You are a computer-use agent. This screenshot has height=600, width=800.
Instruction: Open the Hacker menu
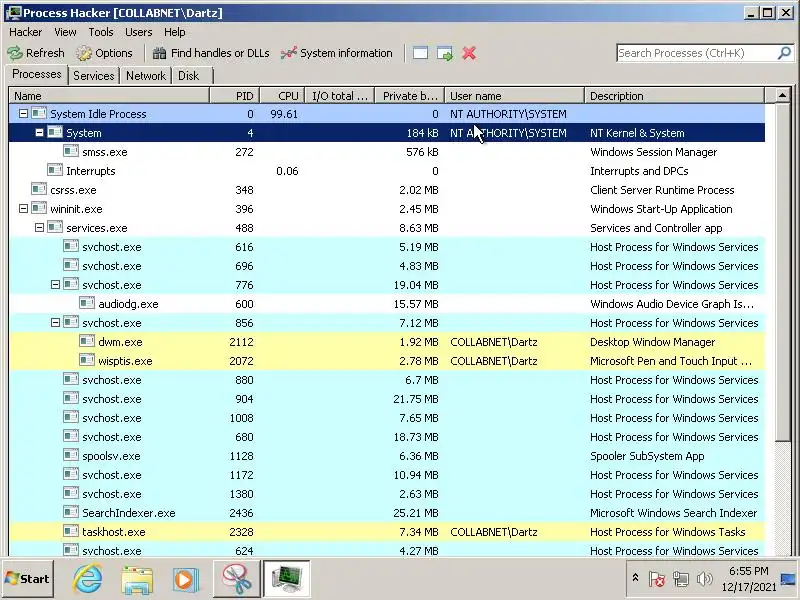pyautogui.click(x=26, y=32)
